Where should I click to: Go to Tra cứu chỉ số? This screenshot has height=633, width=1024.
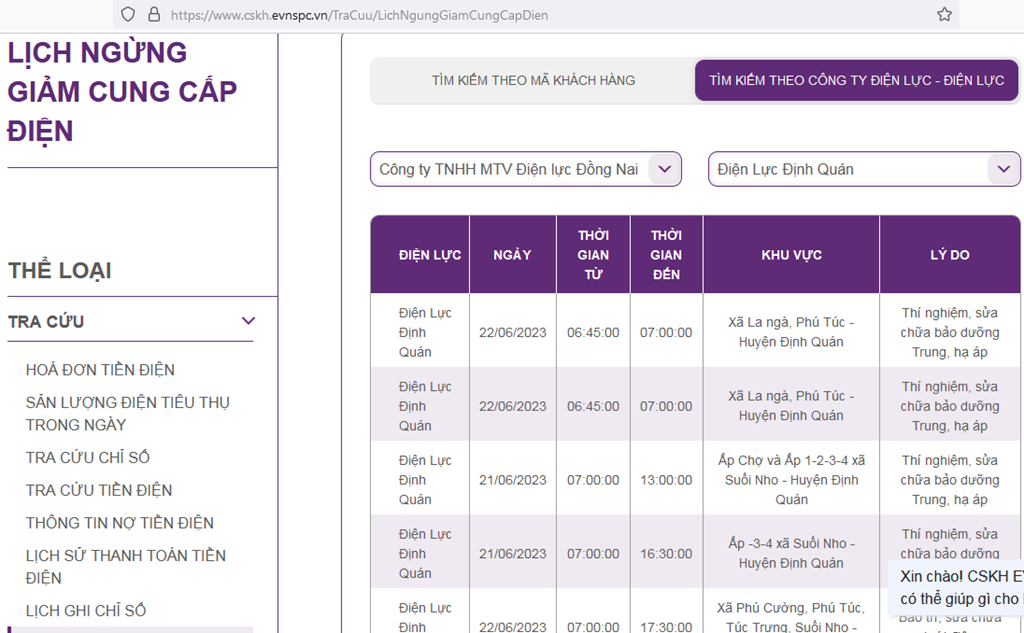point(88,457)
